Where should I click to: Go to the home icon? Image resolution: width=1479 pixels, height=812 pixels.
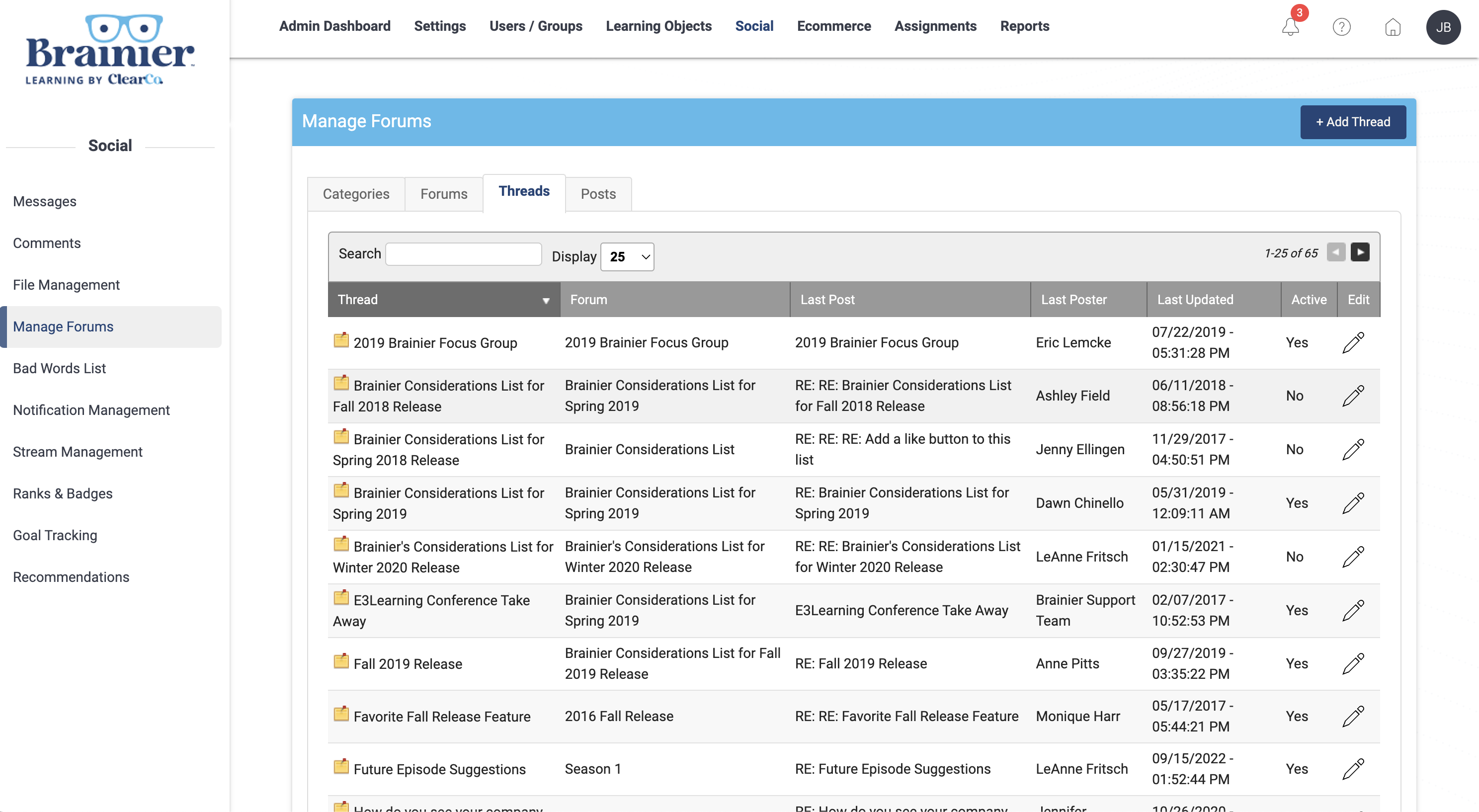tap(1393, 27)
